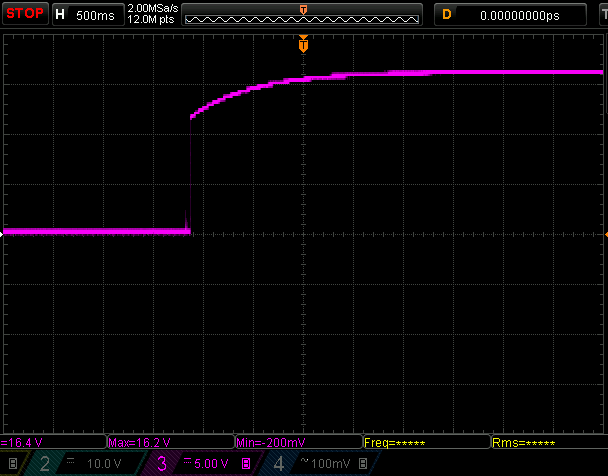Image resolution: width=608 pixels, height=476 pixels.
Task: Click channel 2 scale 10.0 V
Action: tap(104, 464)
